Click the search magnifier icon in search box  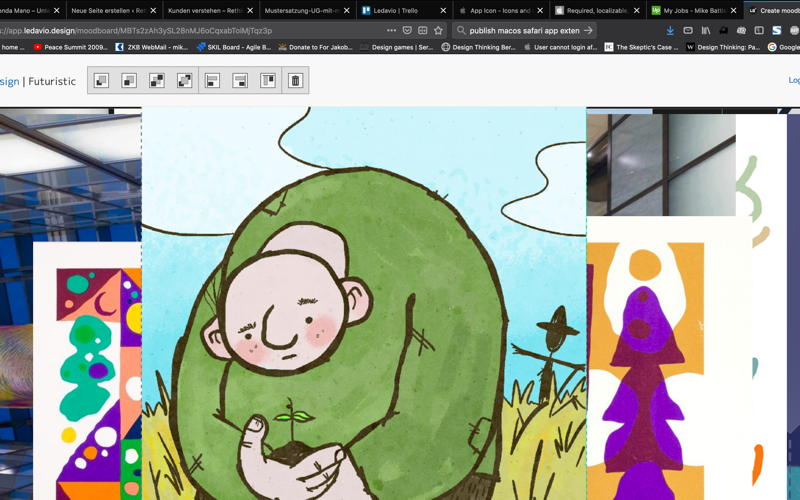pos(461,31)
